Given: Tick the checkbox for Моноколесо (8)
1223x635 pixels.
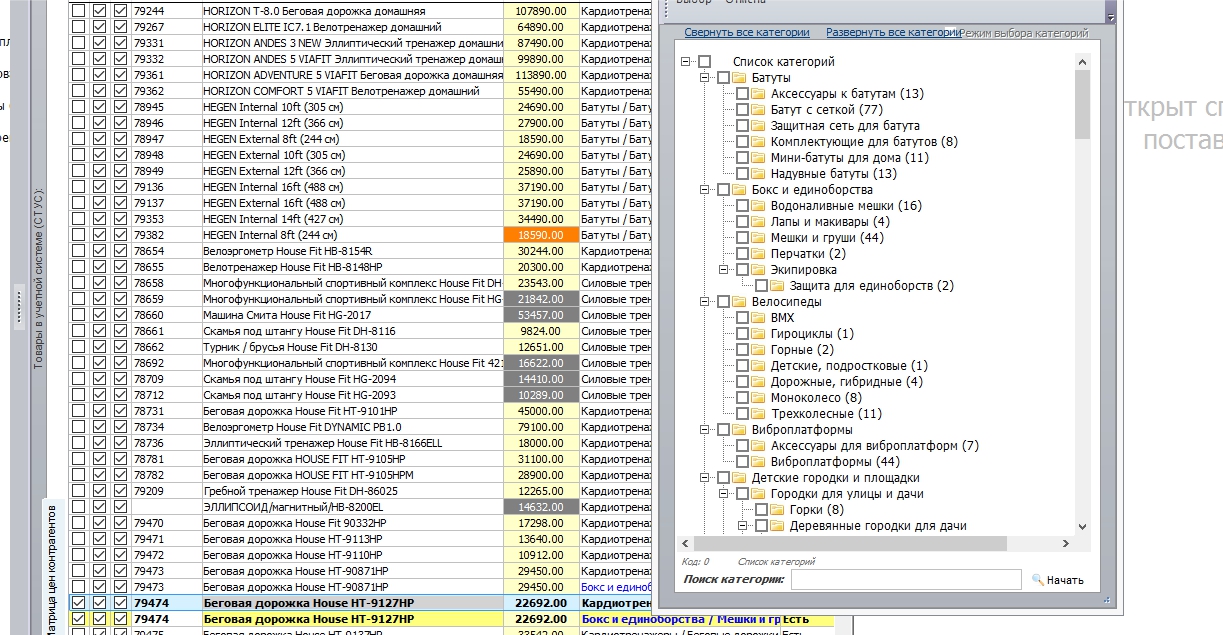Looking at the screenshot, I should [x=742, y=398].
